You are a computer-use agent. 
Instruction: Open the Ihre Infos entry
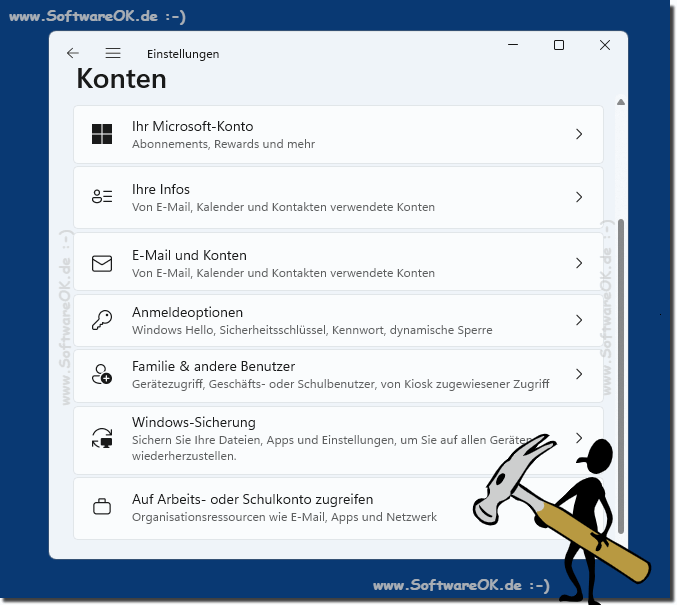(x=338, y=197)
